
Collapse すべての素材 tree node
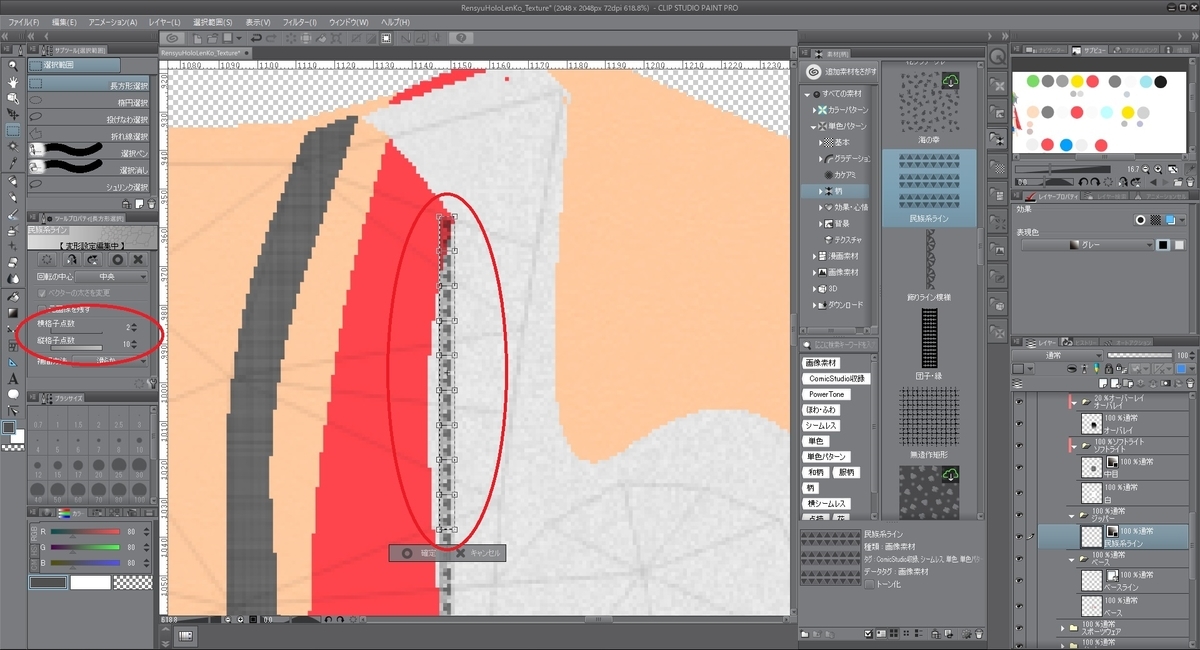point(806,93)
